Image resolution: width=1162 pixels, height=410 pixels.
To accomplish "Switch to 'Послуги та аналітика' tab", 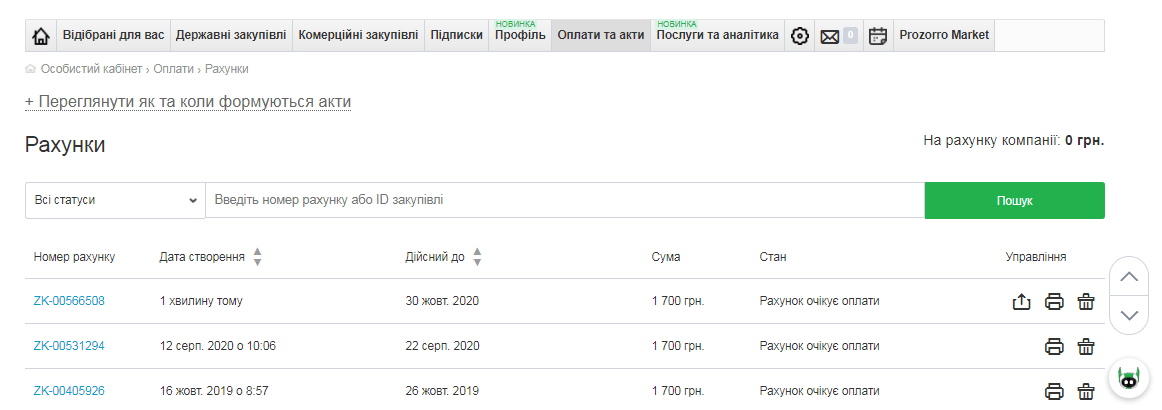I will tap(717, 35).
